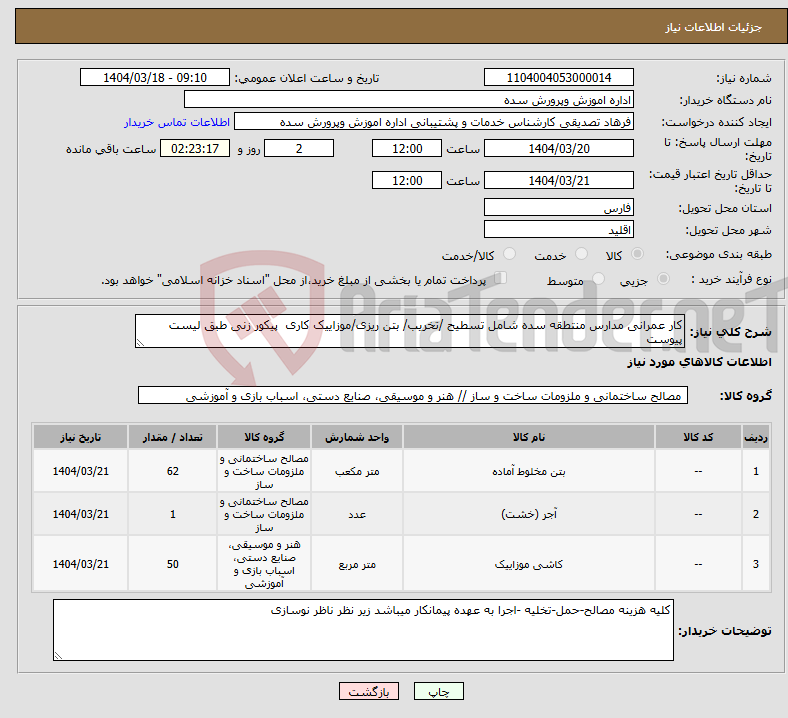
Task: Toggle the Islamic treasury payment checkbox
Action: coord(501,278)
